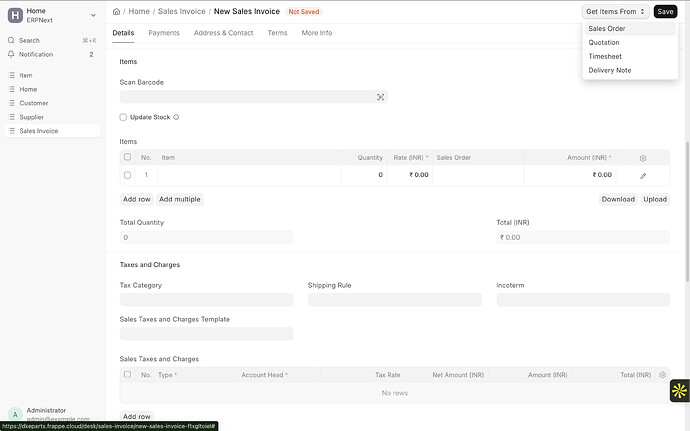
Task: Click the Total (INR) field
Action: [x=583, y=237]
